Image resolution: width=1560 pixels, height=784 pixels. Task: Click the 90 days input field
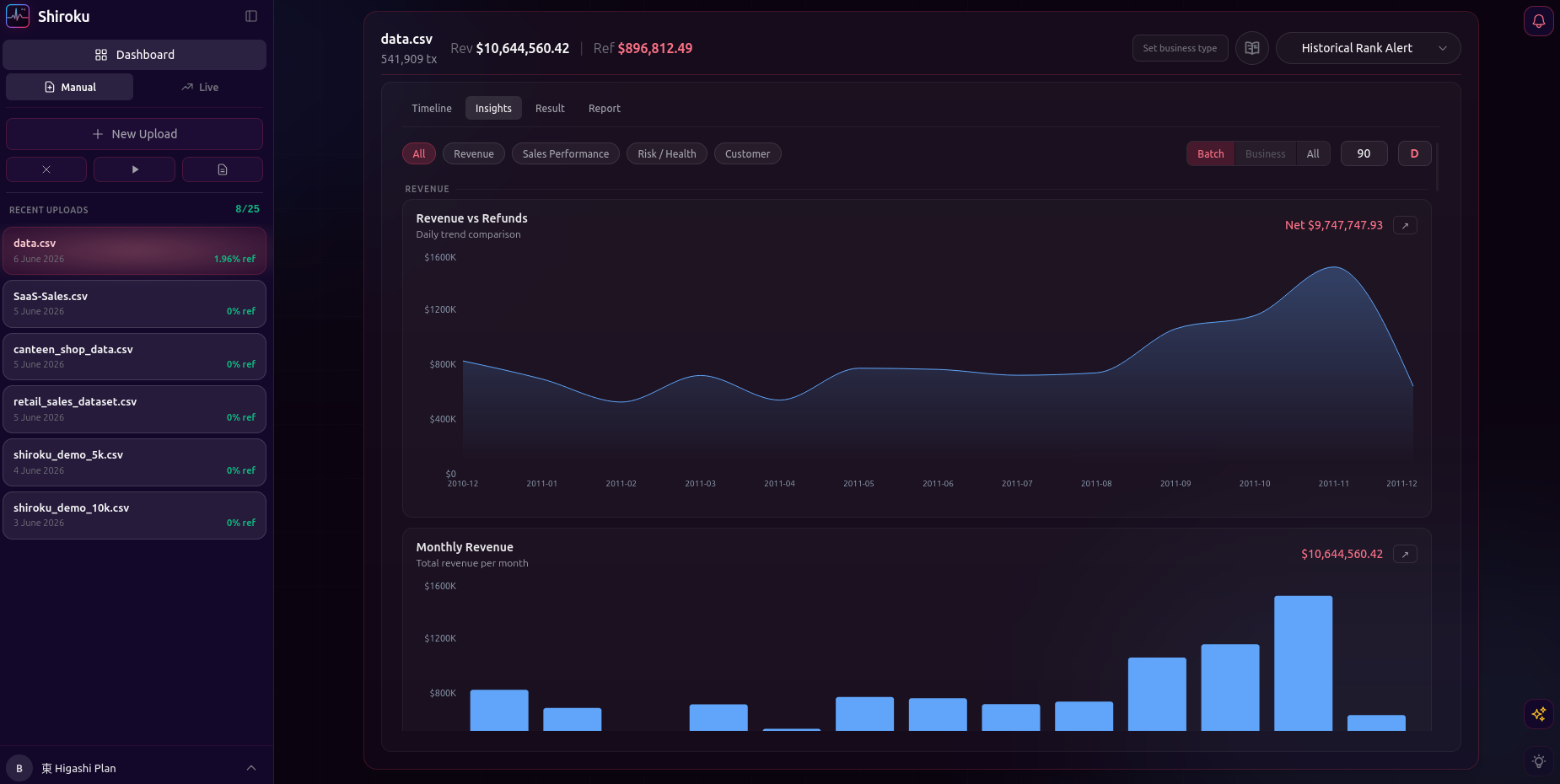1364,153
